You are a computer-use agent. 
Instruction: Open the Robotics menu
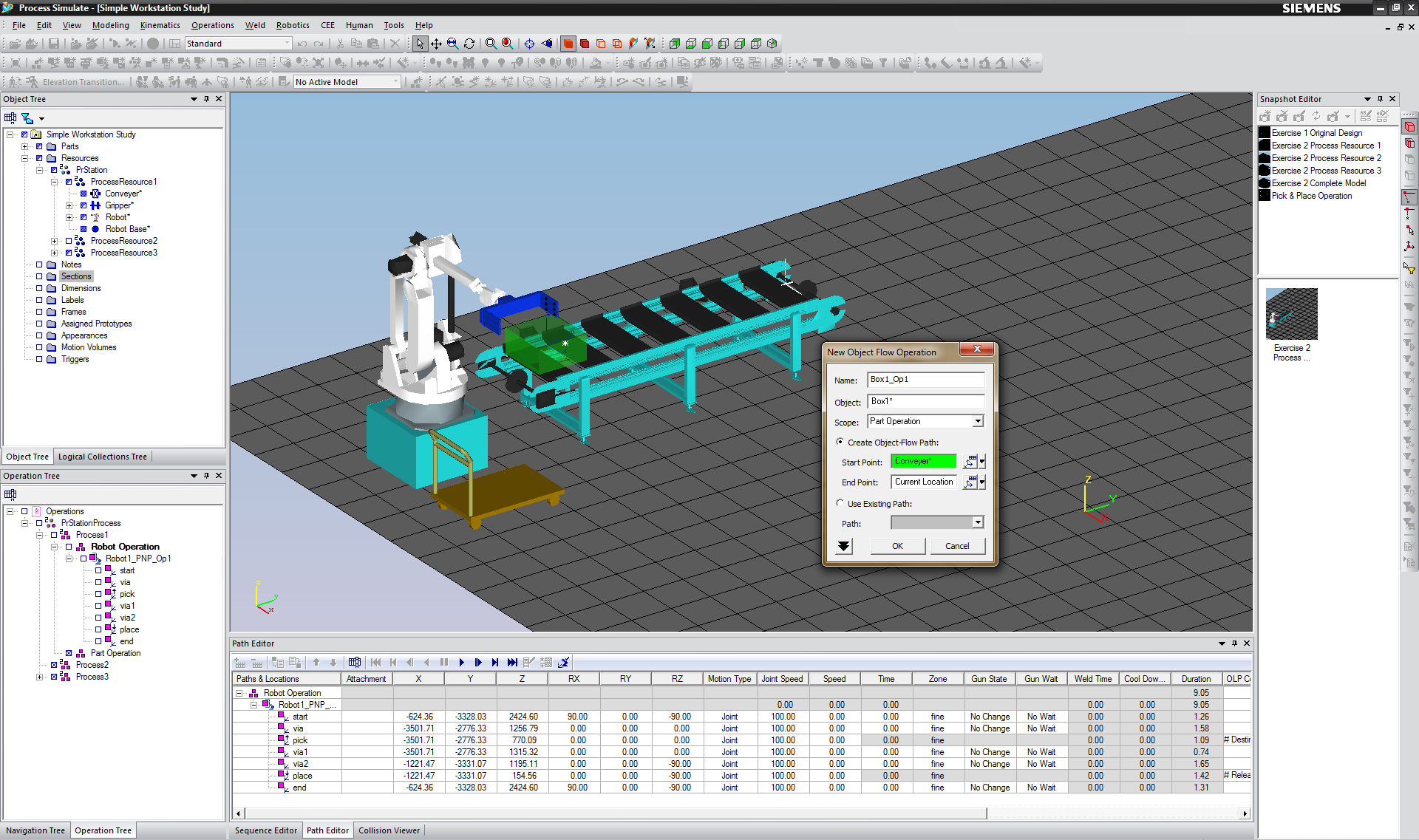coord(293,25)
